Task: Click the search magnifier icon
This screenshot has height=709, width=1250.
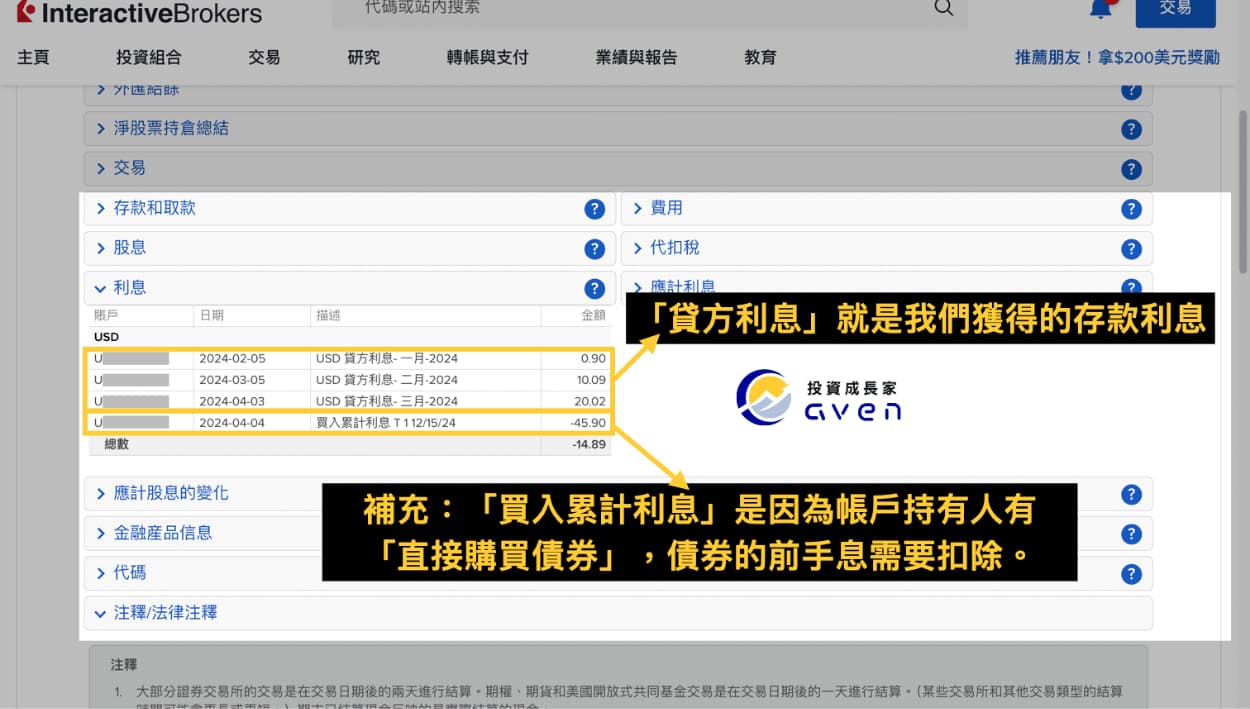Action: coord(943,8)
